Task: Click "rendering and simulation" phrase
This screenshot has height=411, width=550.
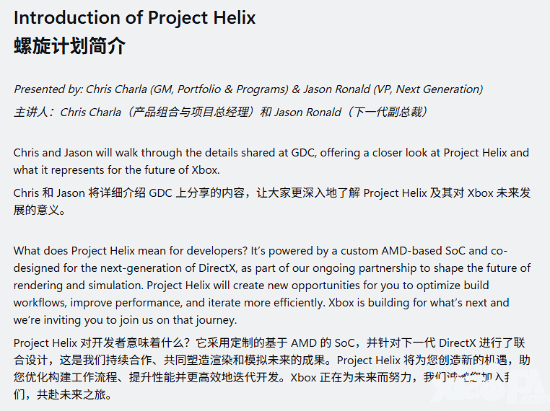Action: (78, 285)
